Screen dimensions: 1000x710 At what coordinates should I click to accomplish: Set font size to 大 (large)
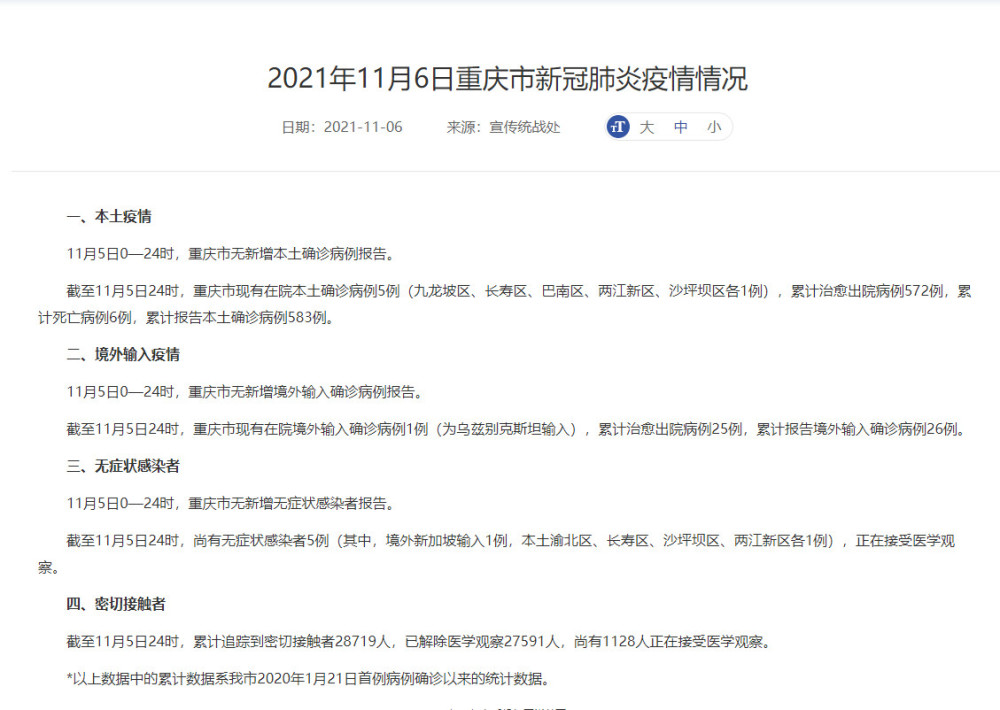pyautogui.click(x=647, y=128)
